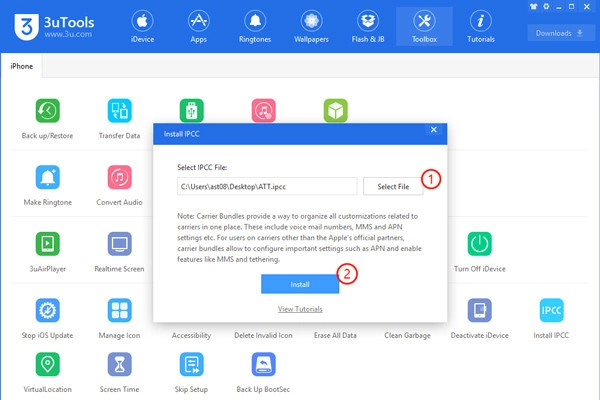600x400 pixels.
Task: Open the View Tutorials link
Action: [299, 310]
